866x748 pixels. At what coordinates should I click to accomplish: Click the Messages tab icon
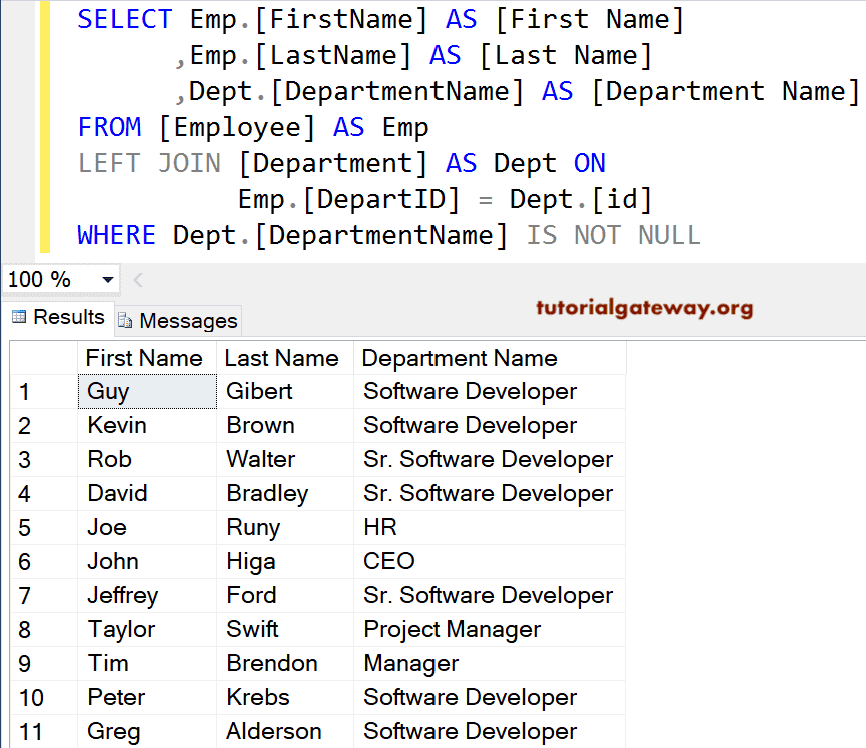point(125,320)
